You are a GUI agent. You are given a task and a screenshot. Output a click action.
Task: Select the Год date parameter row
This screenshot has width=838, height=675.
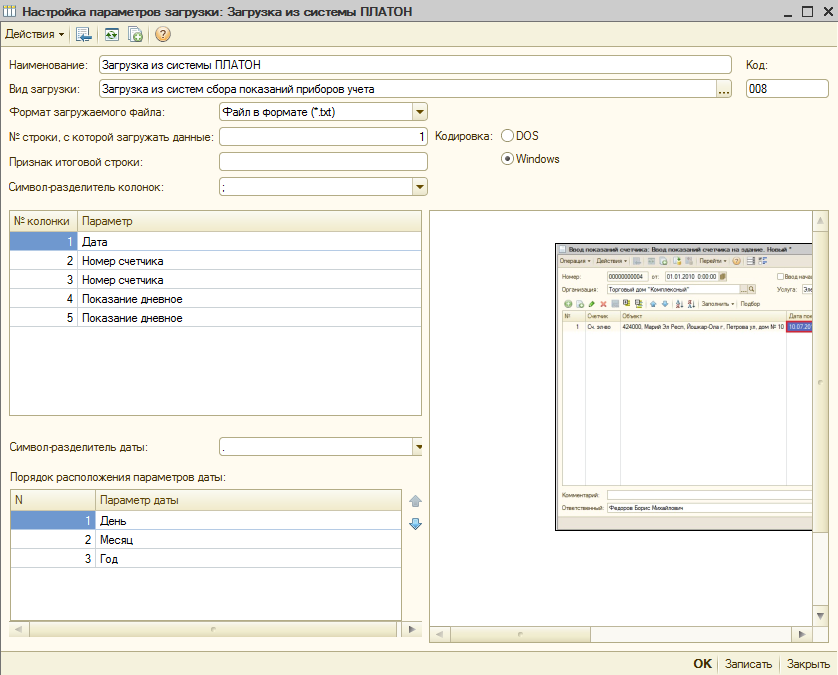(206, 559)
